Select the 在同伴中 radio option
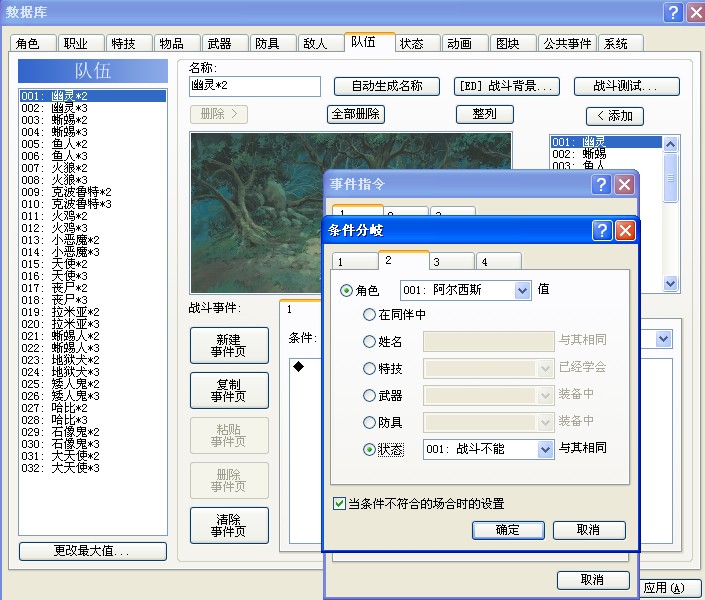Image resolution: width=705 pixels, height=600 pixels. 369,314
